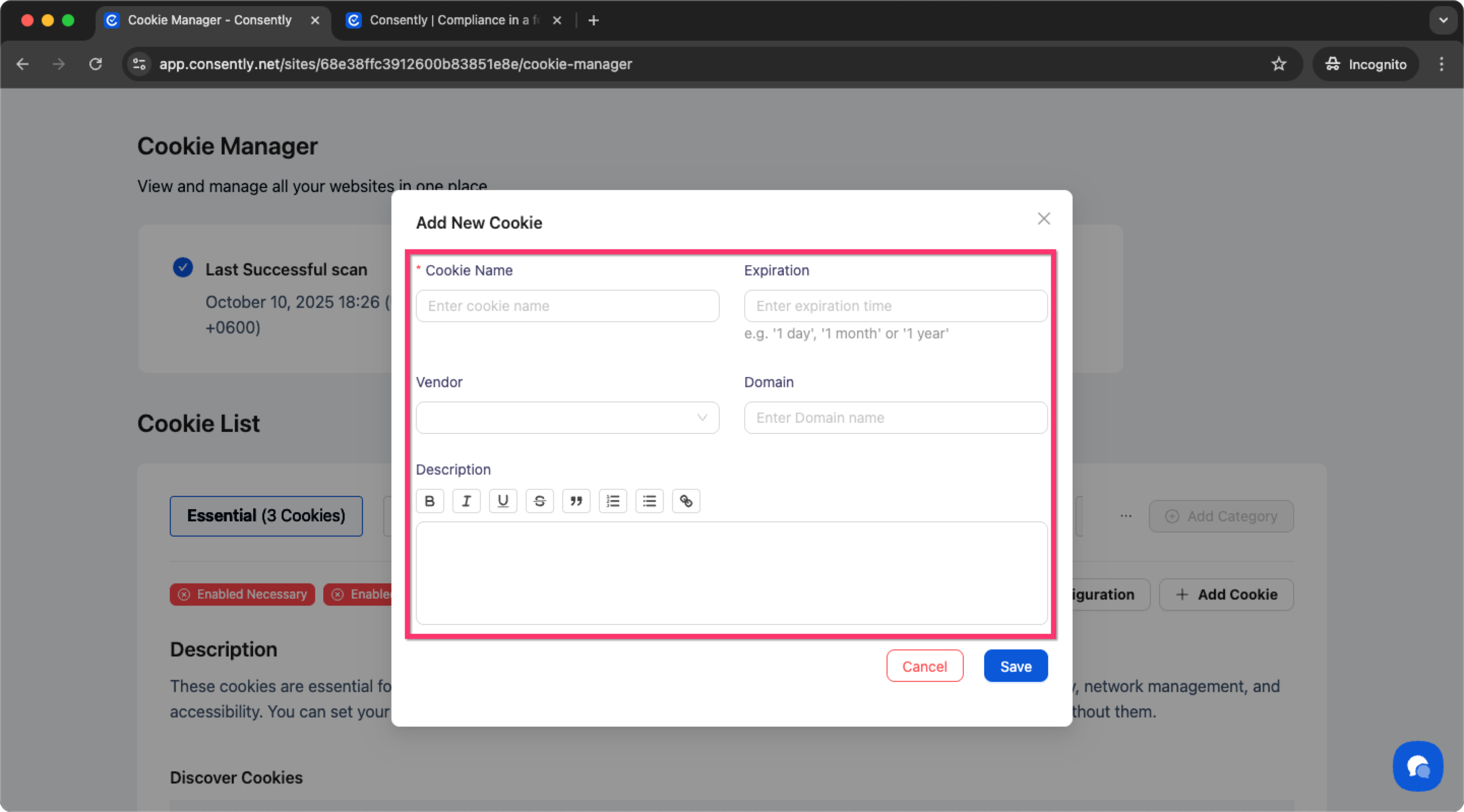The height and width of the screenshot is (812, 1464).
Task: Focus the Domain name input
Action: tap(895, 418)
